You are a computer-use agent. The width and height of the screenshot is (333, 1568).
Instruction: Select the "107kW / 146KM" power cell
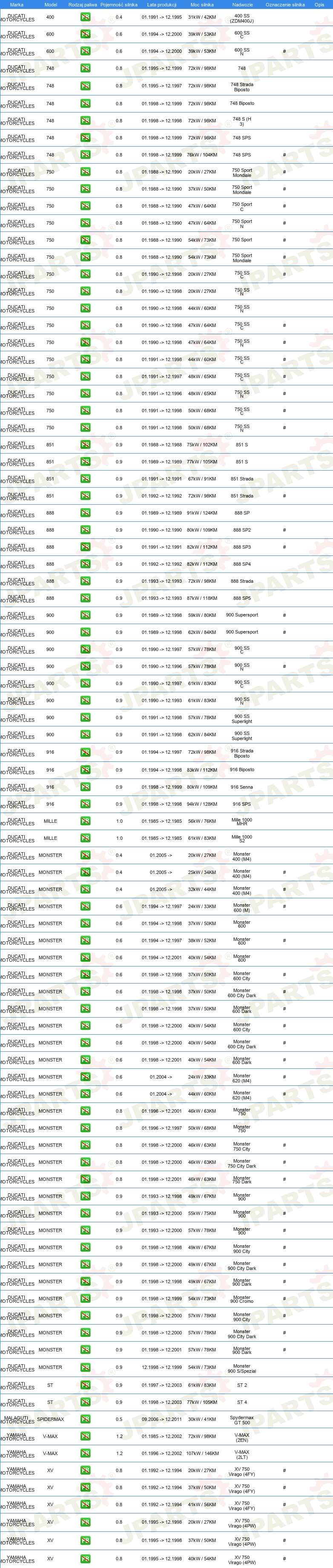click(202, 1453)
